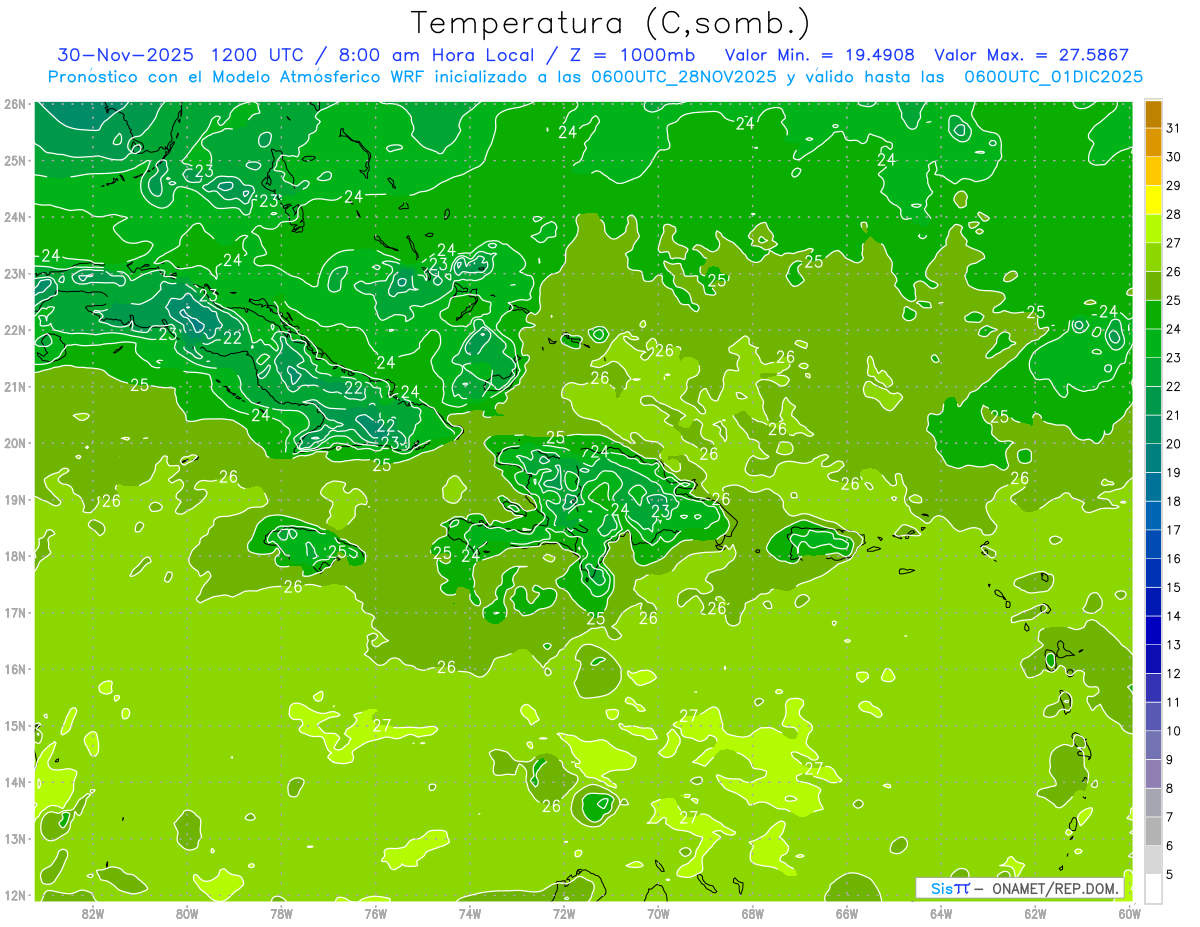
Task: Click the '25N' latitude axis label
Action: click(x=14, y=160)
